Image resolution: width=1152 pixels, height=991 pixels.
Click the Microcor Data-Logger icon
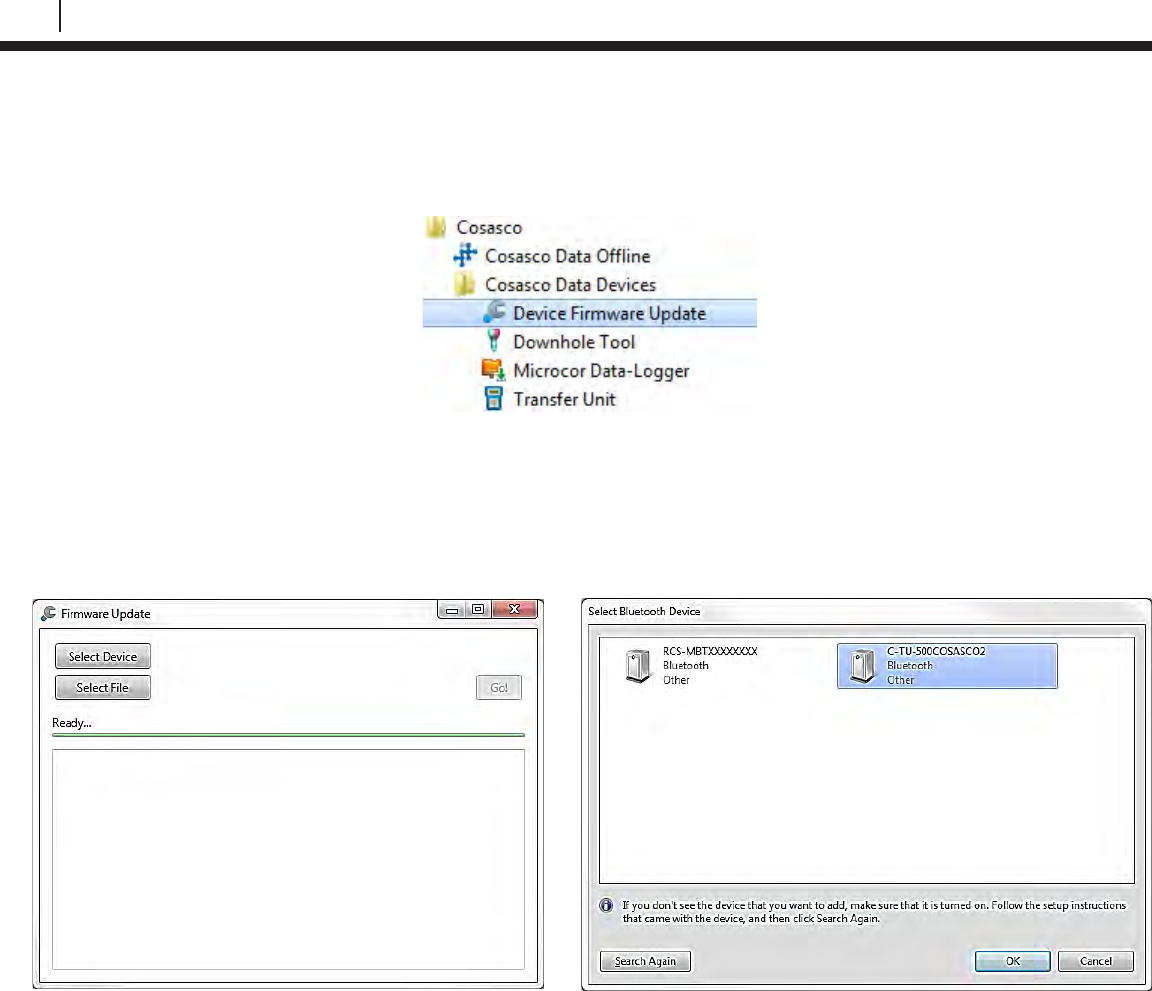click(x=493, y=370)
